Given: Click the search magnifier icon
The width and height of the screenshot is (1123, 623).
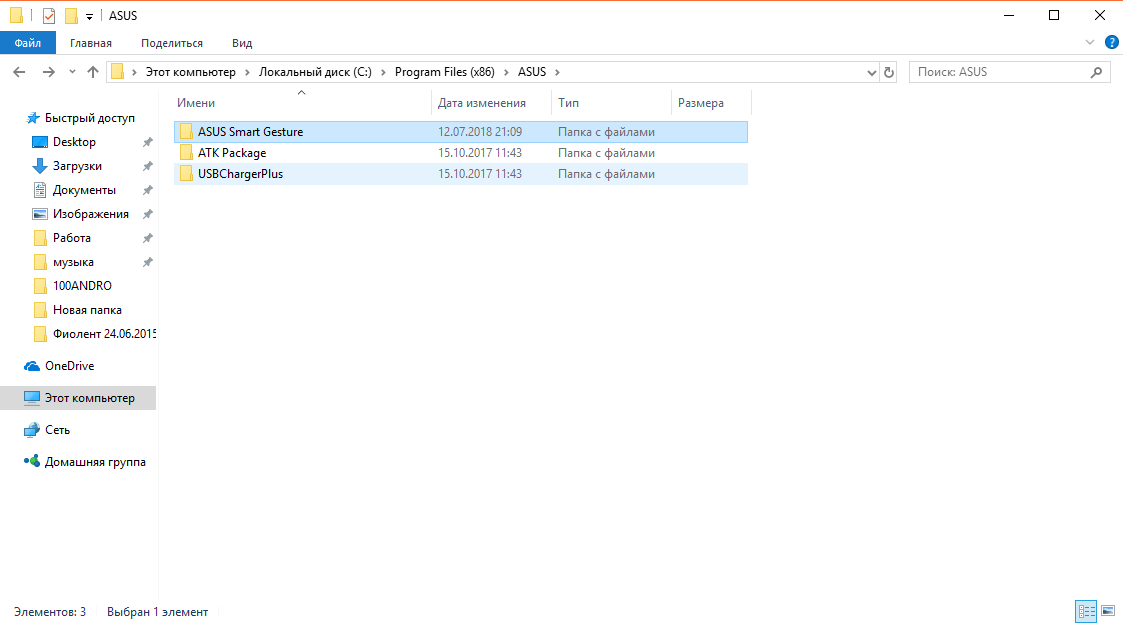Looking at the screenshot, I should tap(1097, 72).
